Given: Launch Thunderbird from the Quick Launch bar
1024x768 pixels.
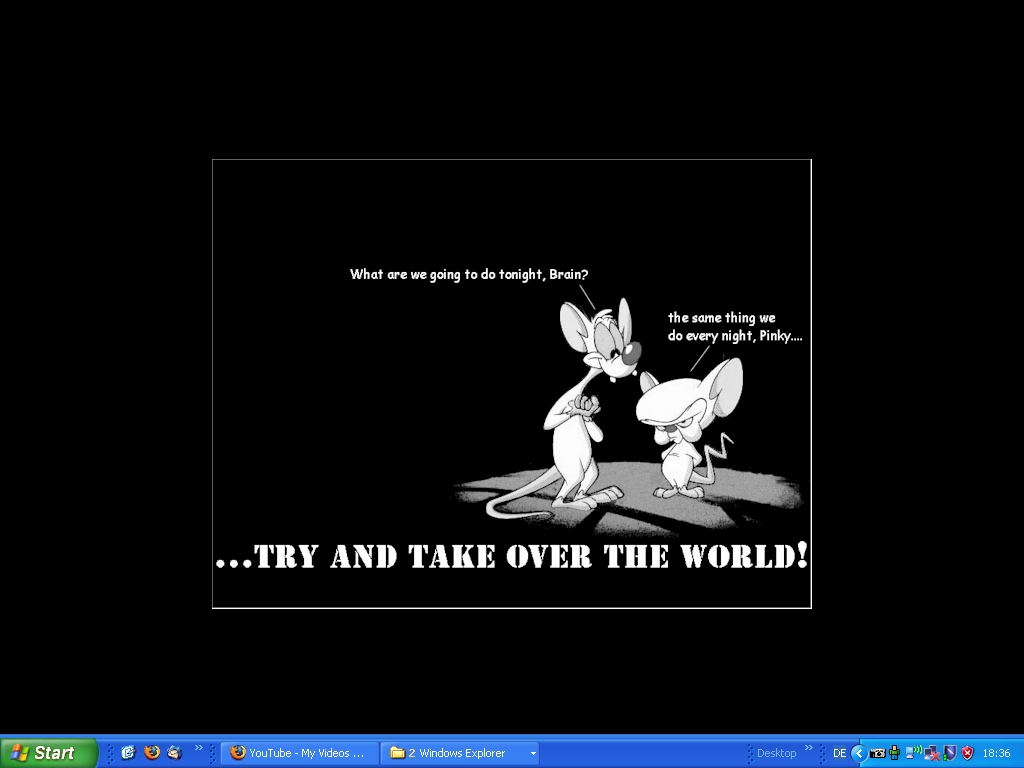Looking at the screenshot, I should tap(175, 753).
